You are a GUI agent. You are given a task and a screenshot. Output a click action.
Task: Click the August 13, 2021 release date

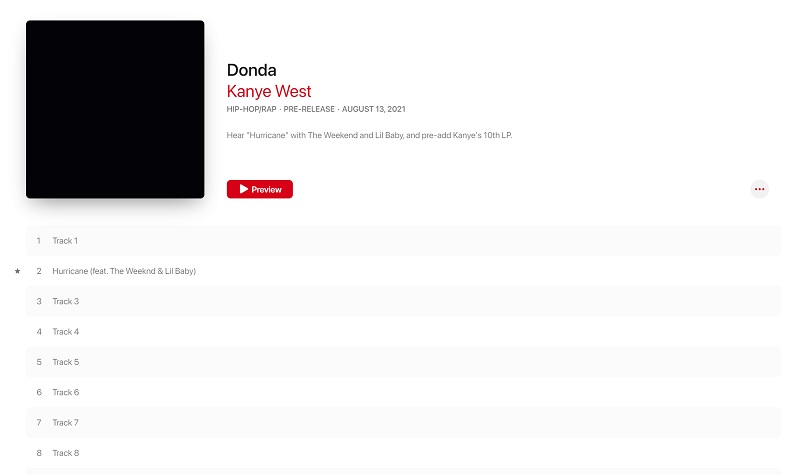tap(373, 109)
